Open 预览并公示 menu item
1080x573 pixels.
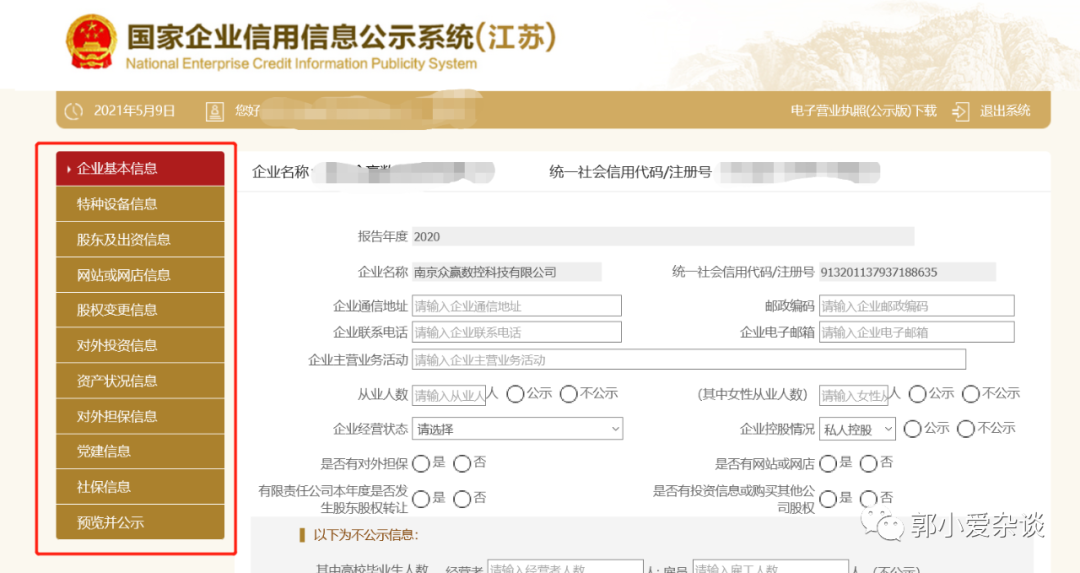141,522
